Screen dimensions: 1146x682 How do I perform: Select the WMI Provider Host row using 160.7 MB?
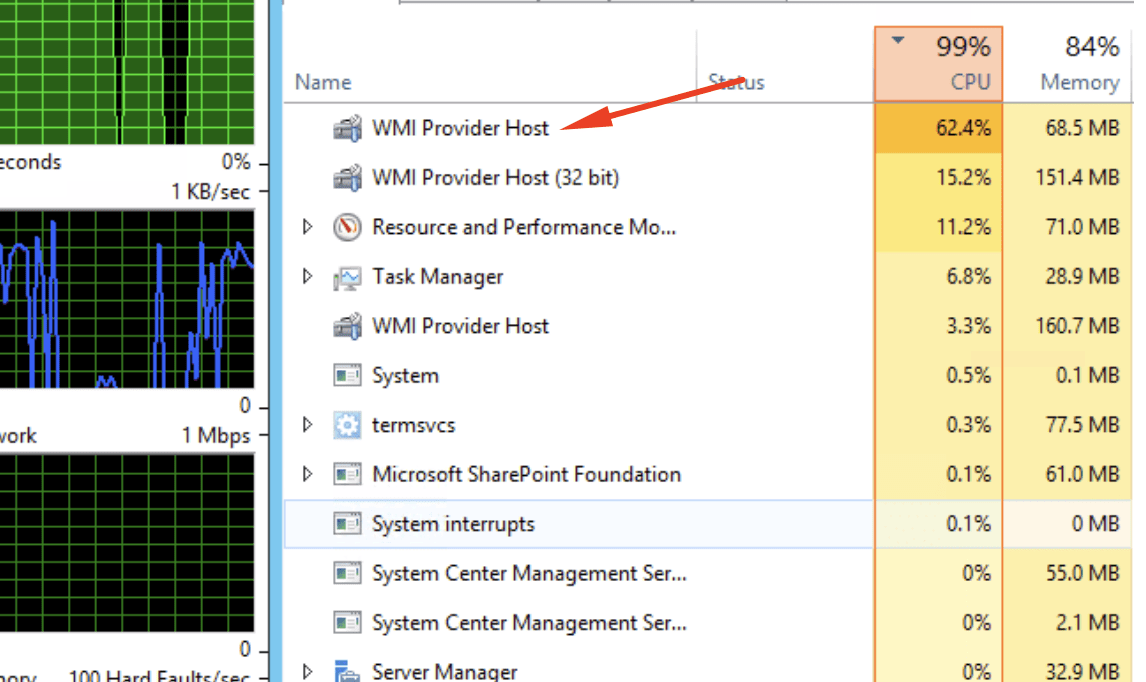(708, 326)
